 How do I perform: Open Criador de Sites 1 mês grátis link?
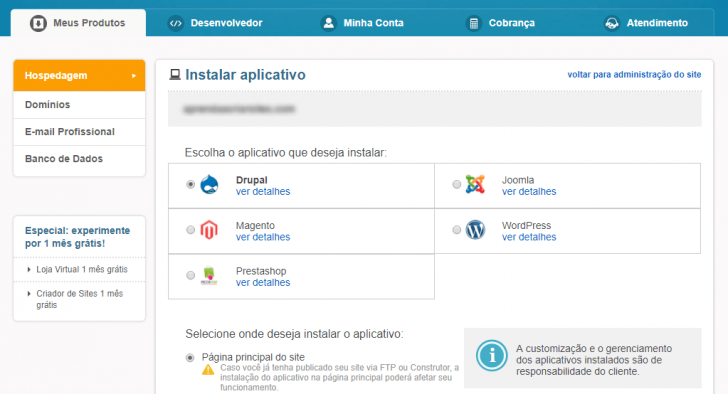pos(79,299)
